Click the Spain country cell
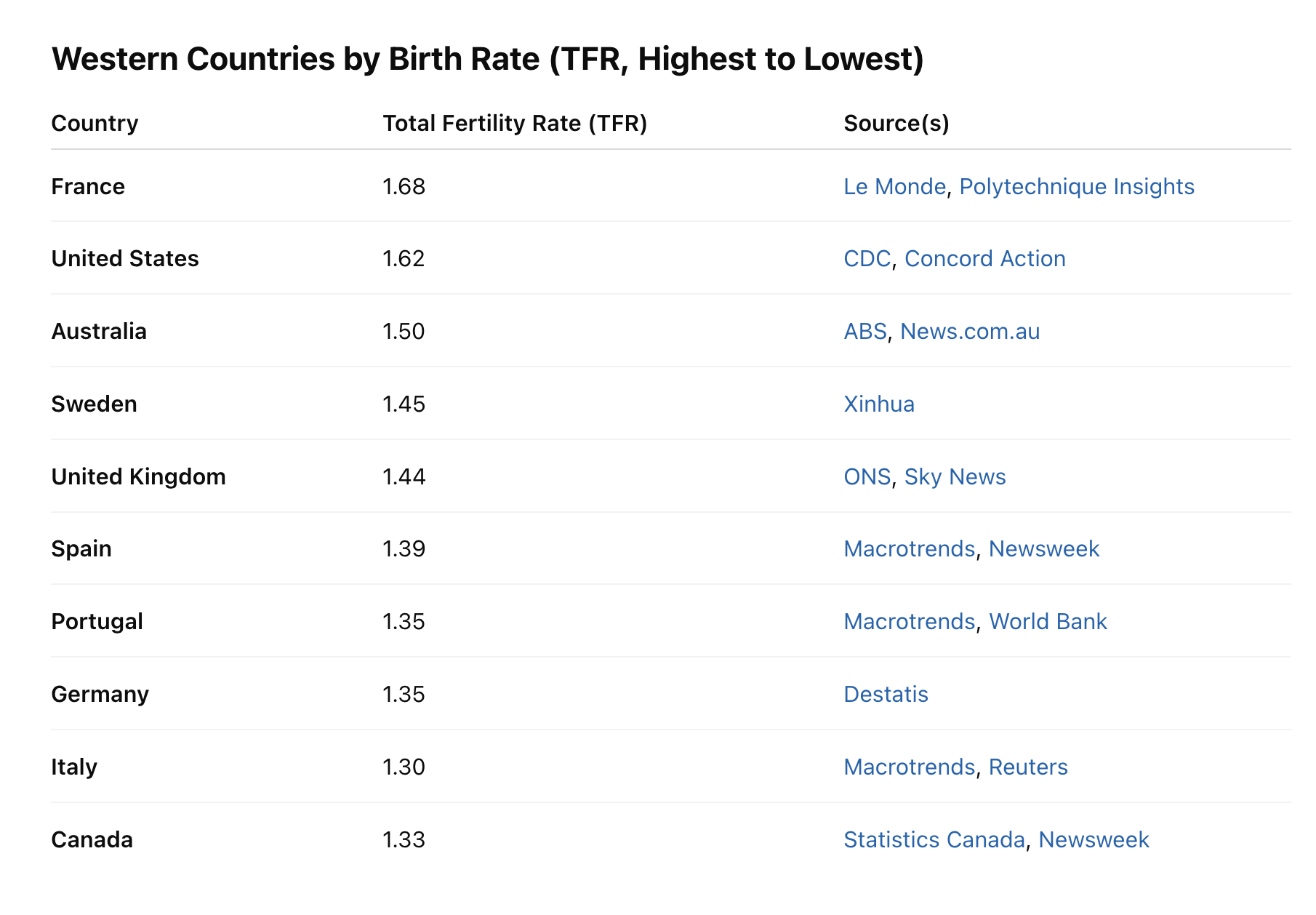The height and width of the screenshot is (915, 1316). point(81,549)
